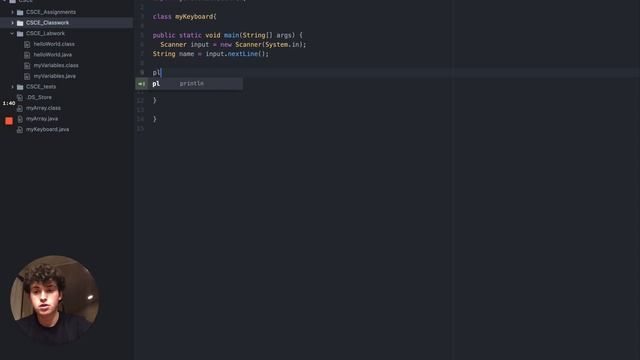Open helloWorld.java from the tree
Viewport: 640px width, 360px height.
tap(53, 55)
